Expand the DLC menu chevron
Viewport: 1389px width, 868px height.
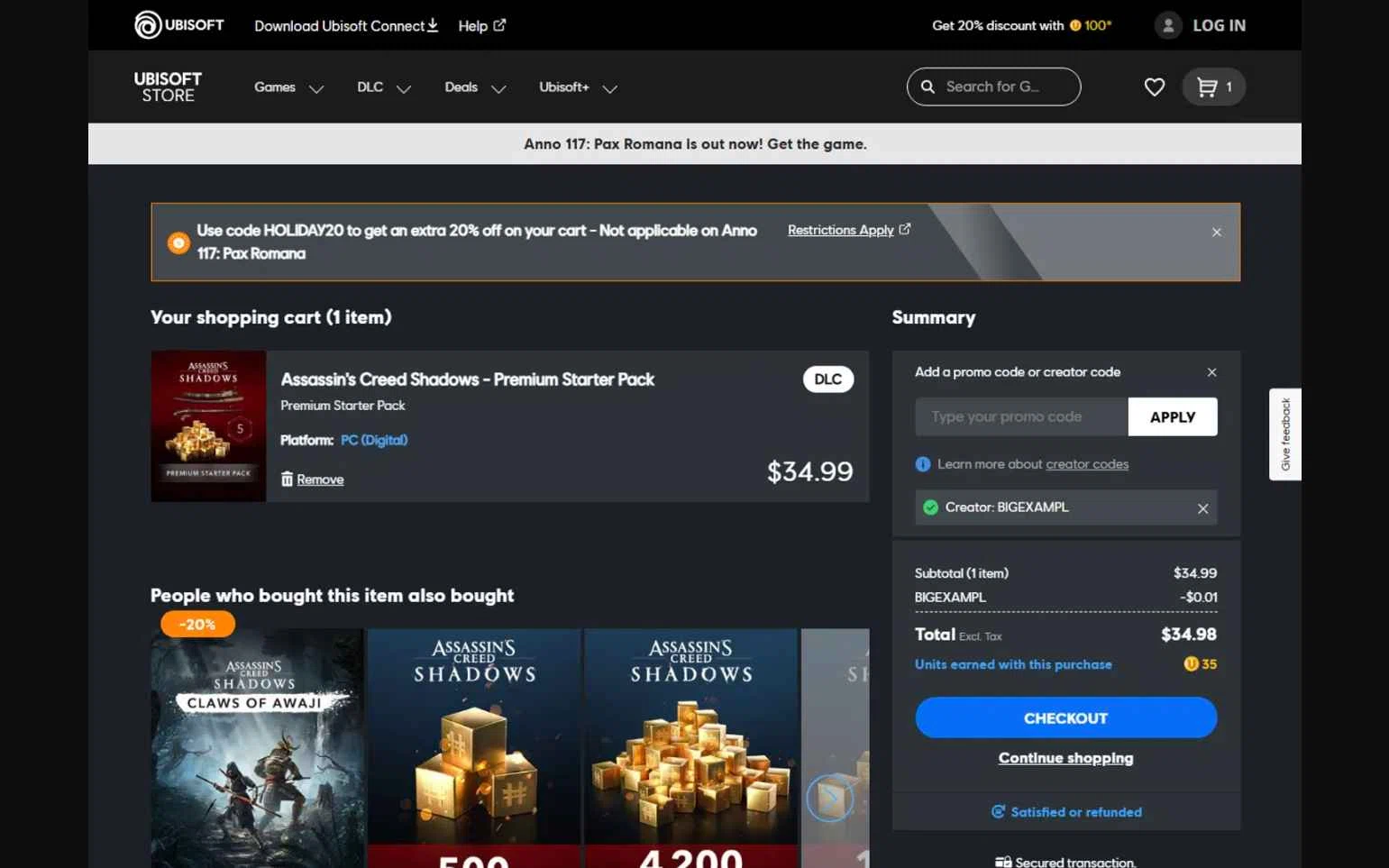(404, 88)
